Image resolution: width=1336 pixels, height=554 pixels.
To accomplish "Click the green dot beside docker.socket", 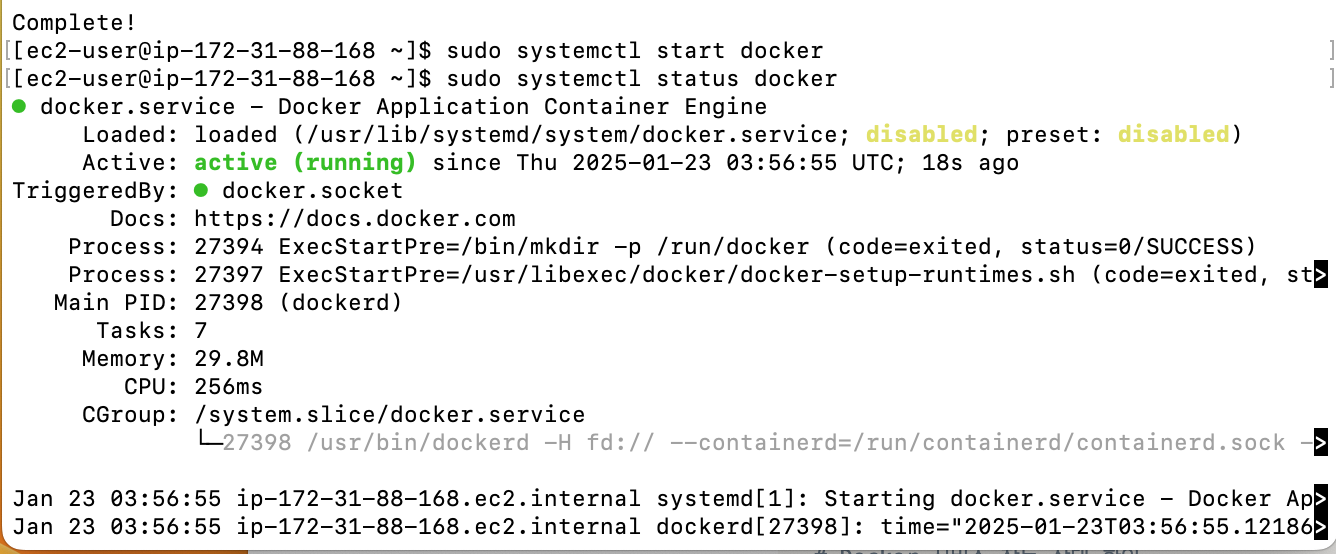I will tap(201, 191).
